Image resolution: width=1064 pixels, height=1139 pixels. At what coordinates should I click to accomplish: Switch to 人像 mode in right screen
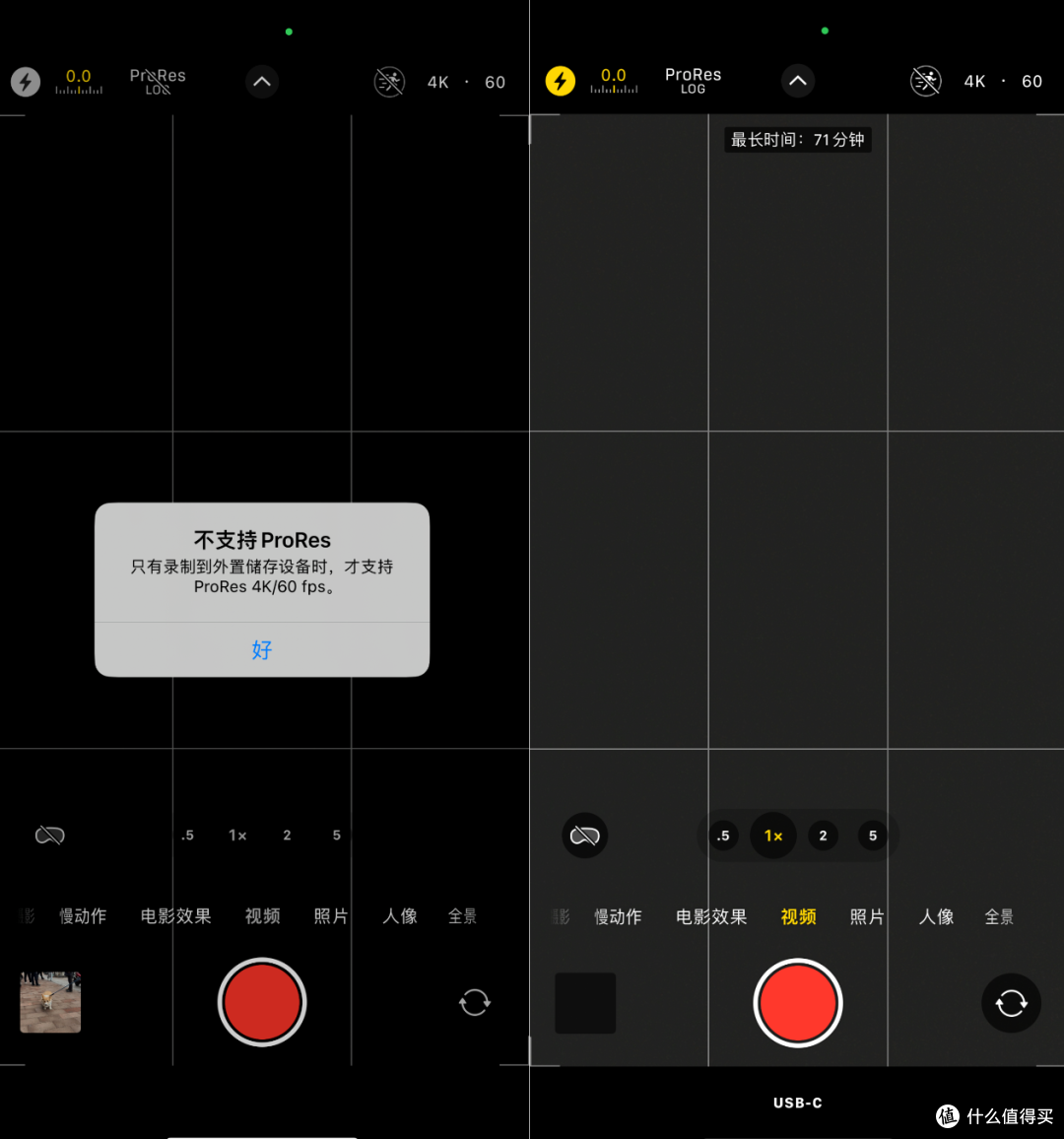(x=936, y=917)
